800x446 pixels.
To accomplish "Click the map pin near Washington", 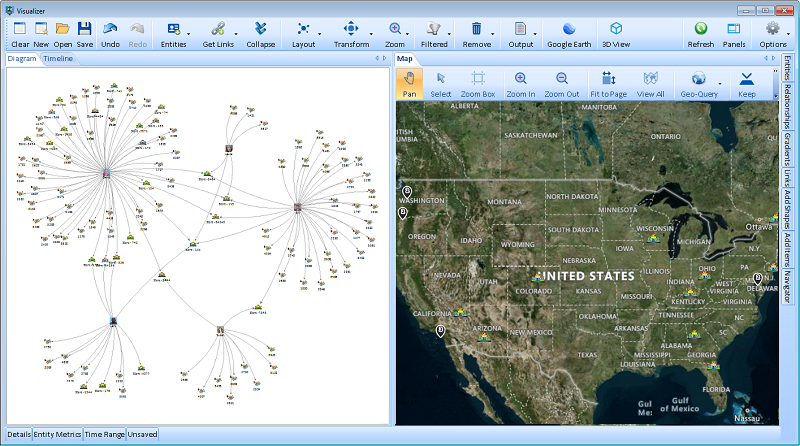I will 406,190.
